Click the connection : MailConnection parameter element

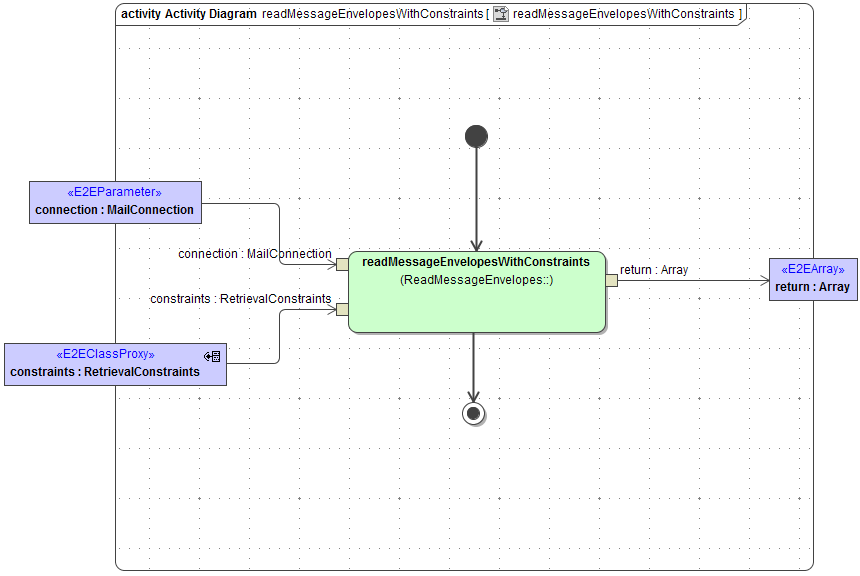pyautogui.click(x=115, y=202)
